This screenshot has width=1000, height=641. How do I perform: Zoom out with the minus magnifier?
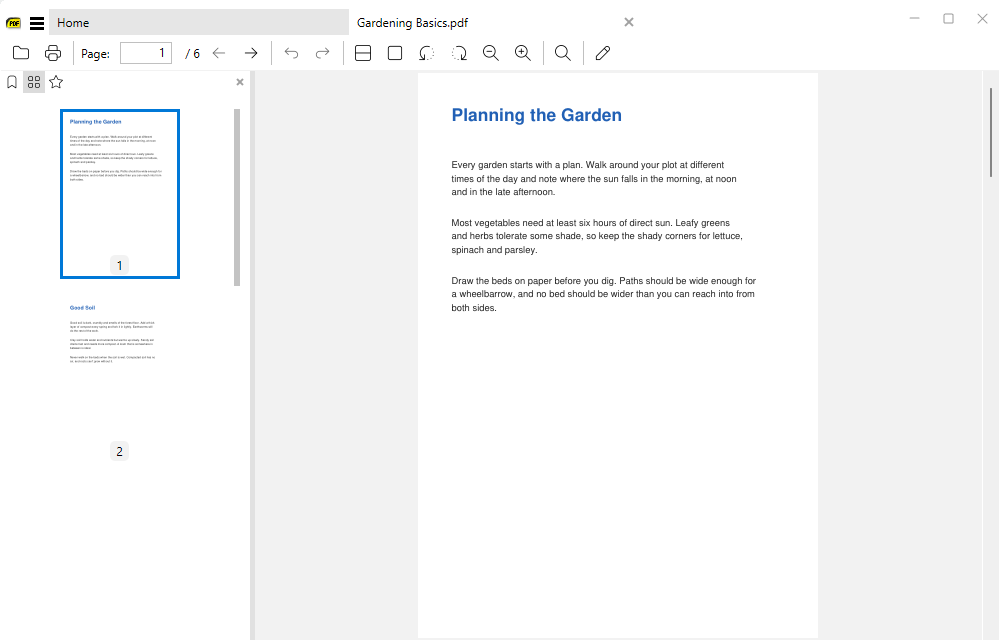click(491, 53)
